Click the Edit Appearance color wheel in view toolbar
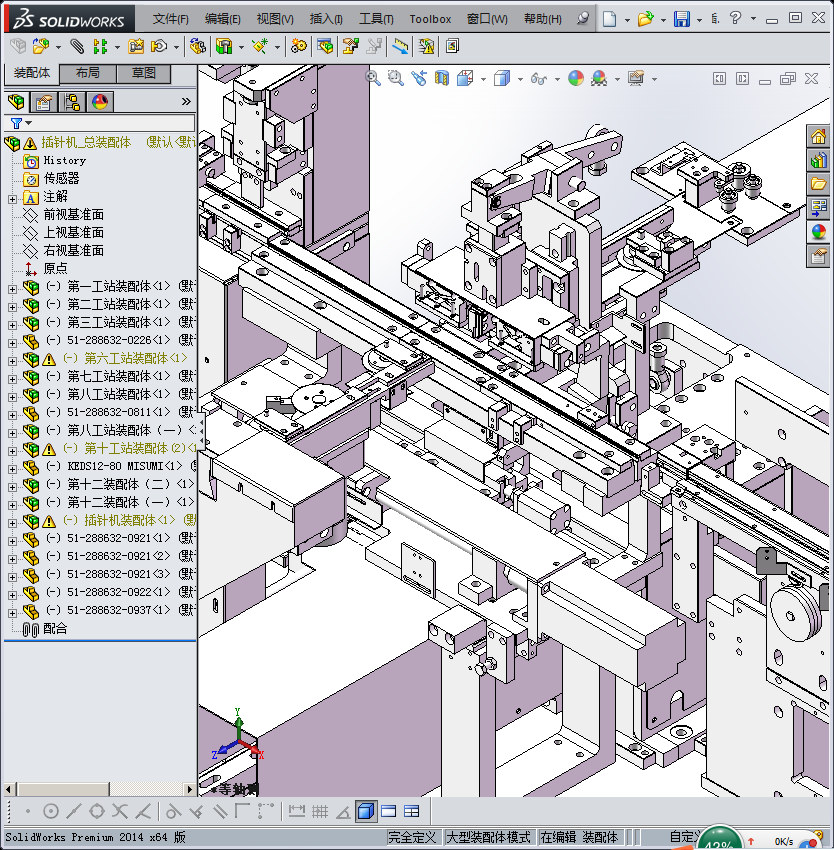 pyautogui.click(x=575, y=78)
